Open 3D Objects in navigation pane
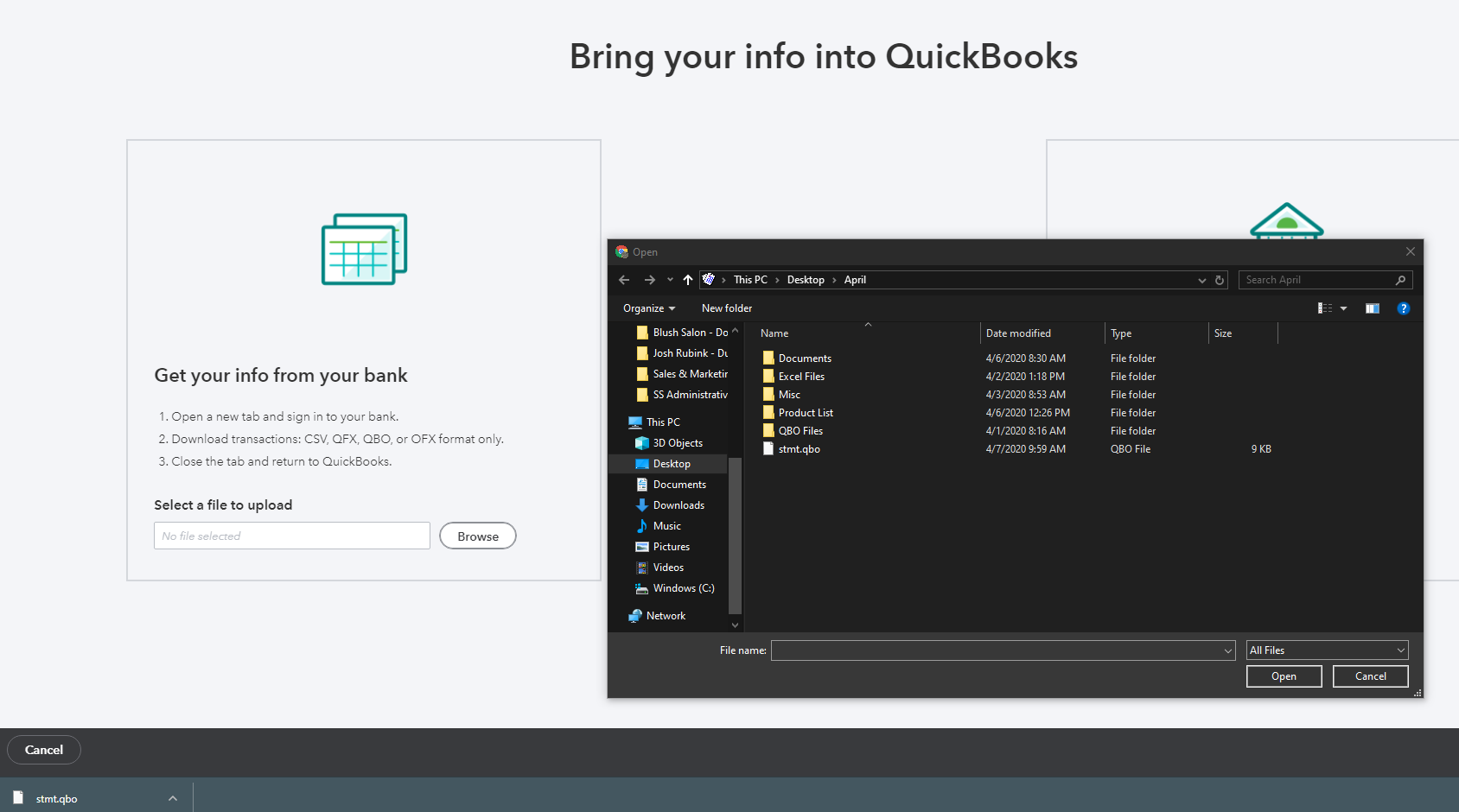The height and width of the screenshot is (812, 1459). [670, 443]
